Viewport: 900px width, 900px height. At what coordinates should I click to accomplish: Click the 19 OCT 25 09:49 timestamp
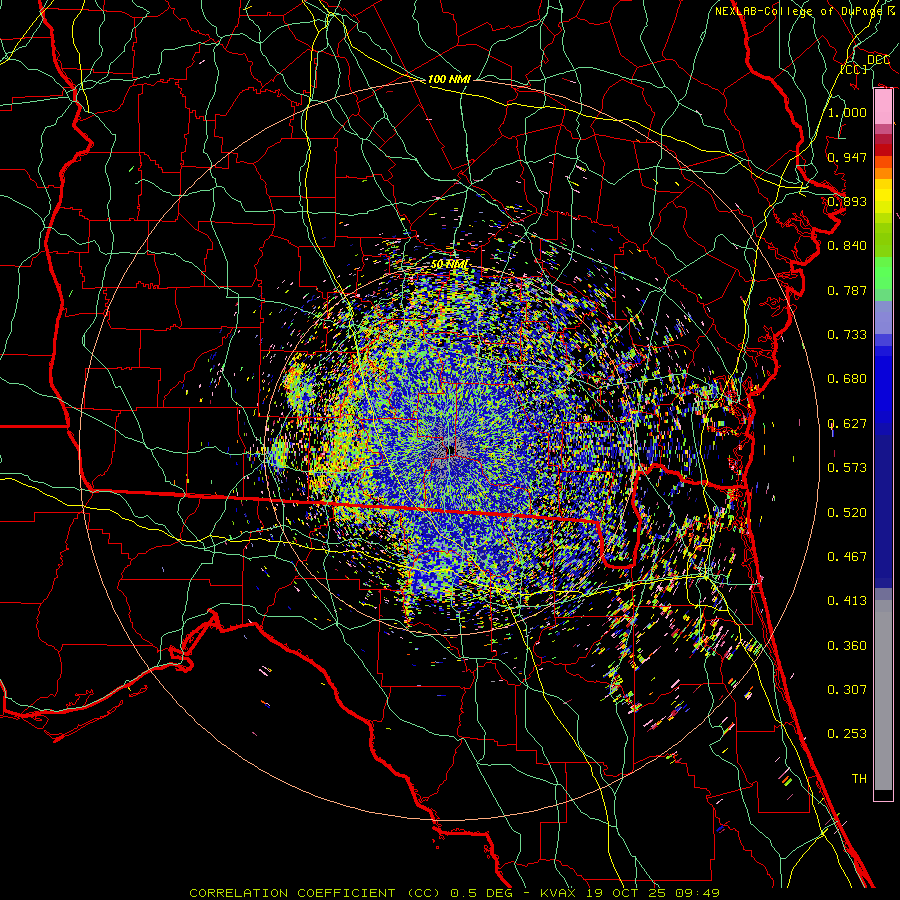click(x=654, y=893)
